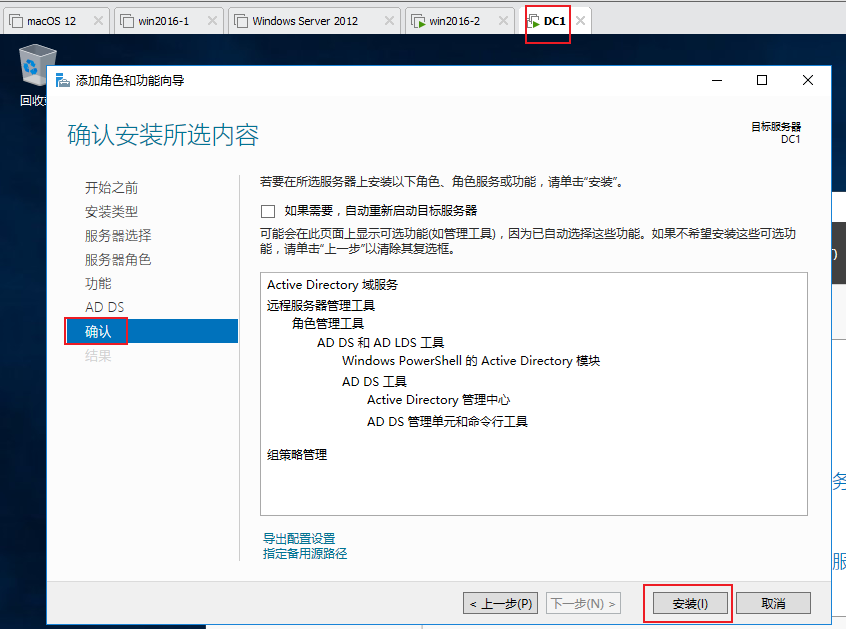The image size is (846, 629).
Task: Go to the 服务器角色 step
Action: (118, 259)
